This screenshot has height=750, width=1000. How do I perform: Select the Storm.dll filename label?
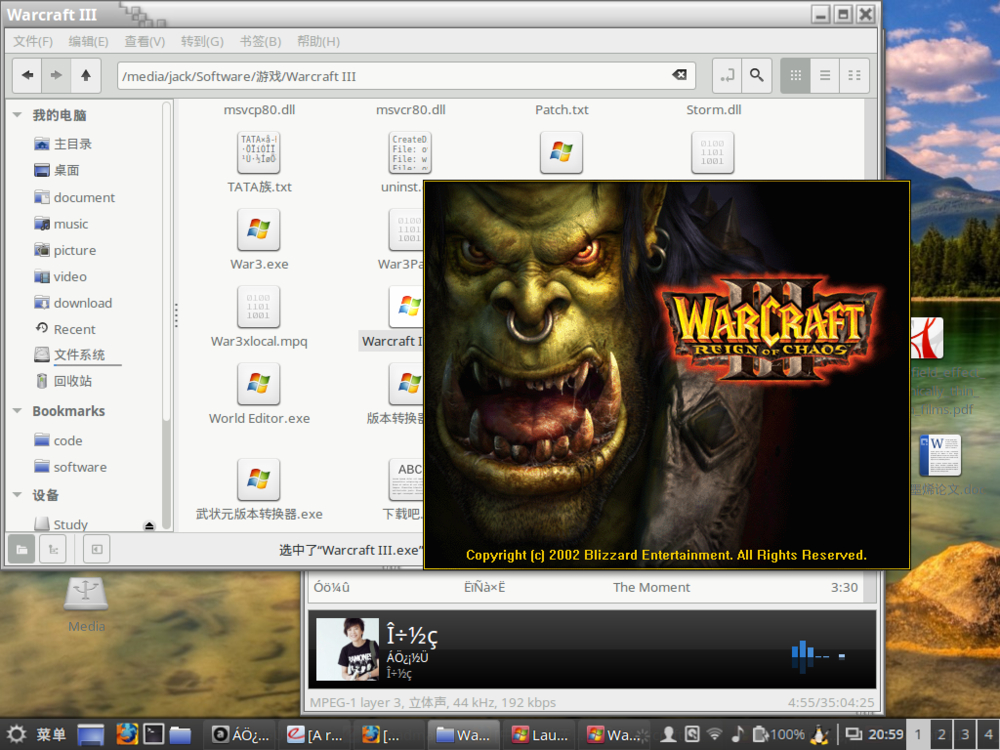[x=713, y=110]
